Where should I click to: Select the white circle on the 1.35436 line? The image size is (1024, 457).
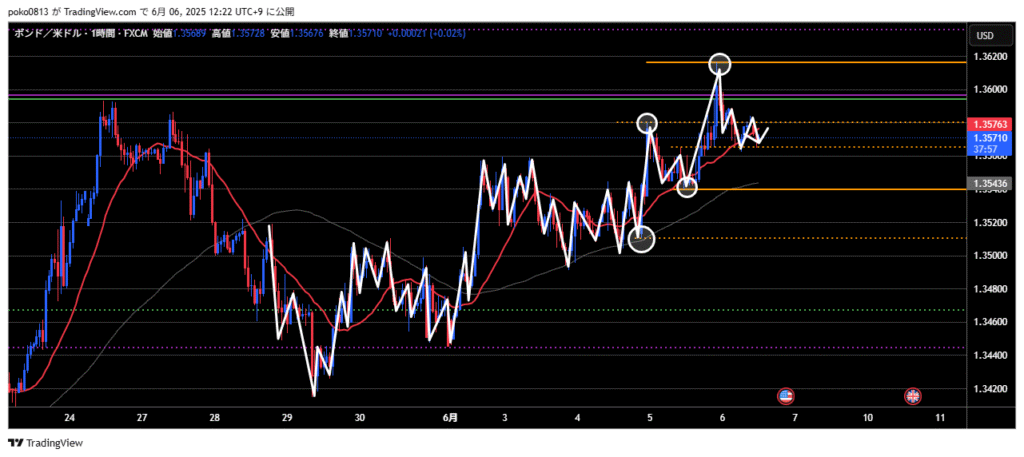(x=687, y=187)
